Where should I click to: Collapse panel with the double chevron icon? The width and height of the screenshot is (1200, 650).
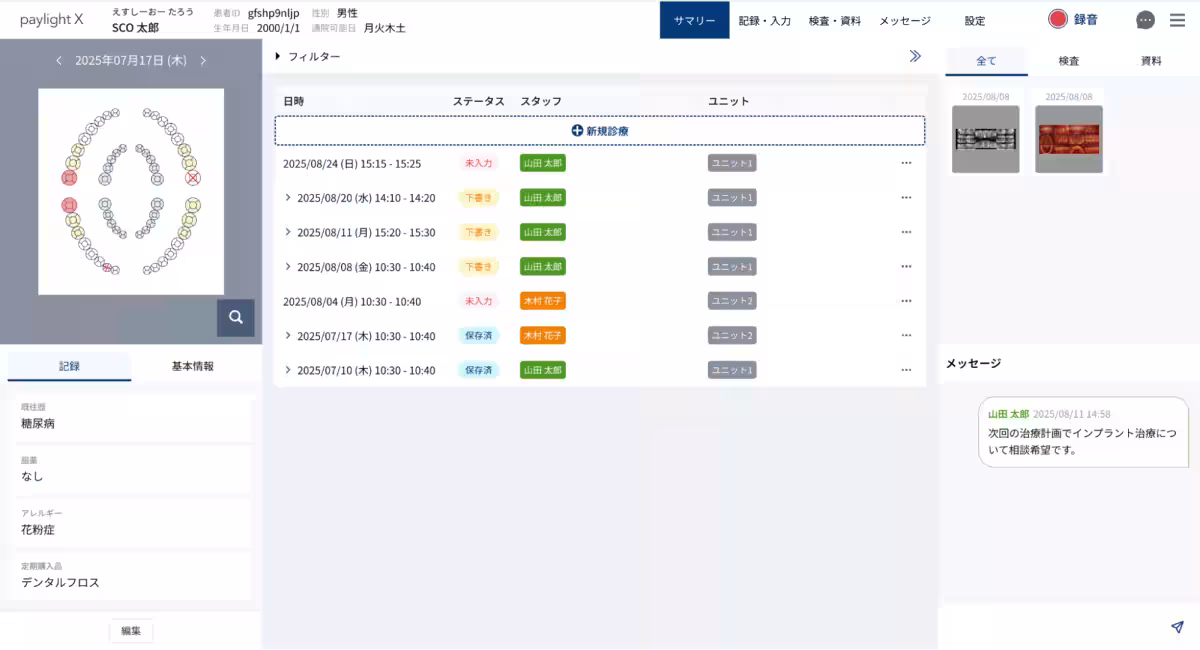coord(915,56)
